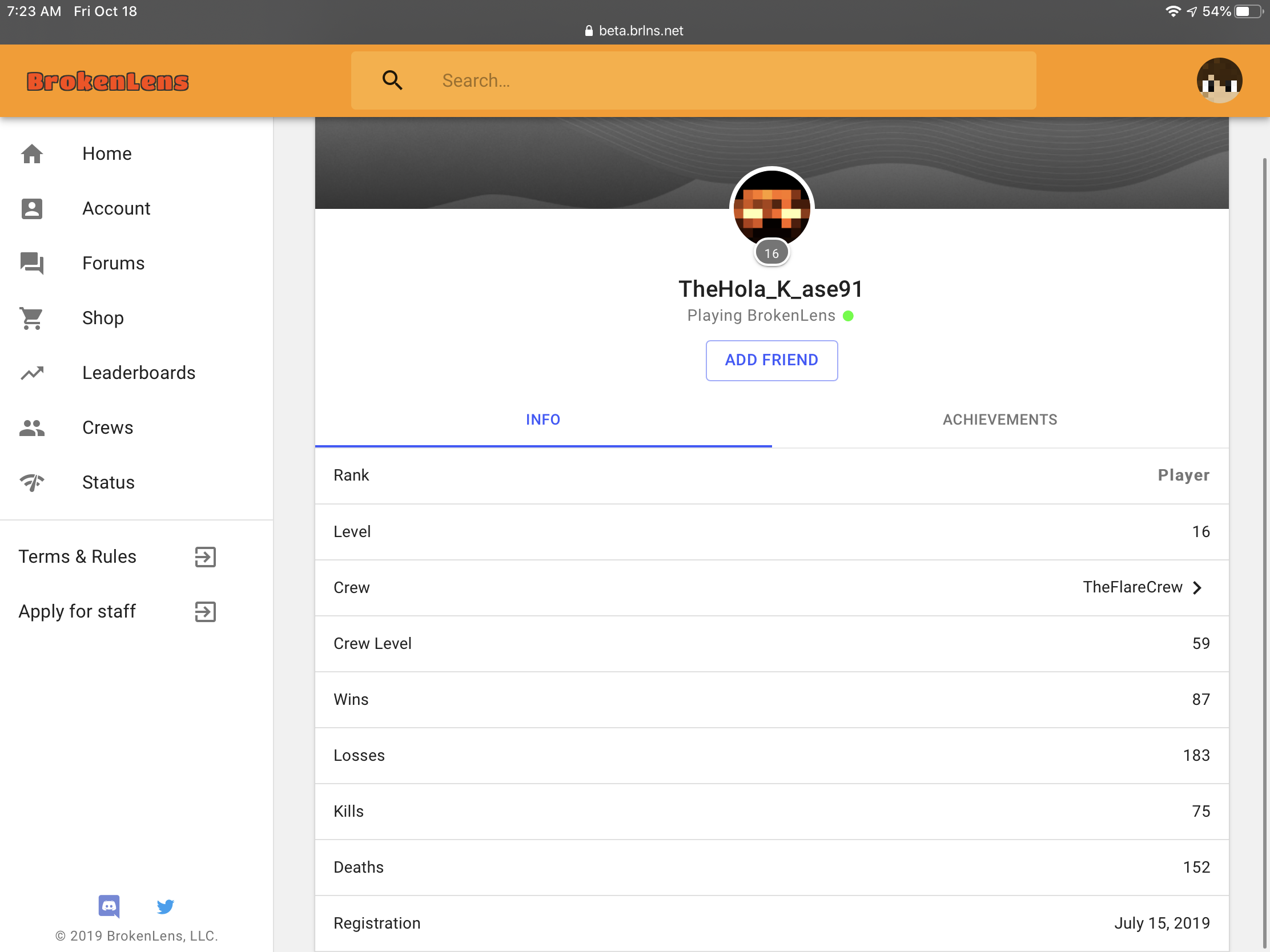The image size is (1270, 952).
Task: Open the user avatar menu at top right
Action: click(1219, 80)
